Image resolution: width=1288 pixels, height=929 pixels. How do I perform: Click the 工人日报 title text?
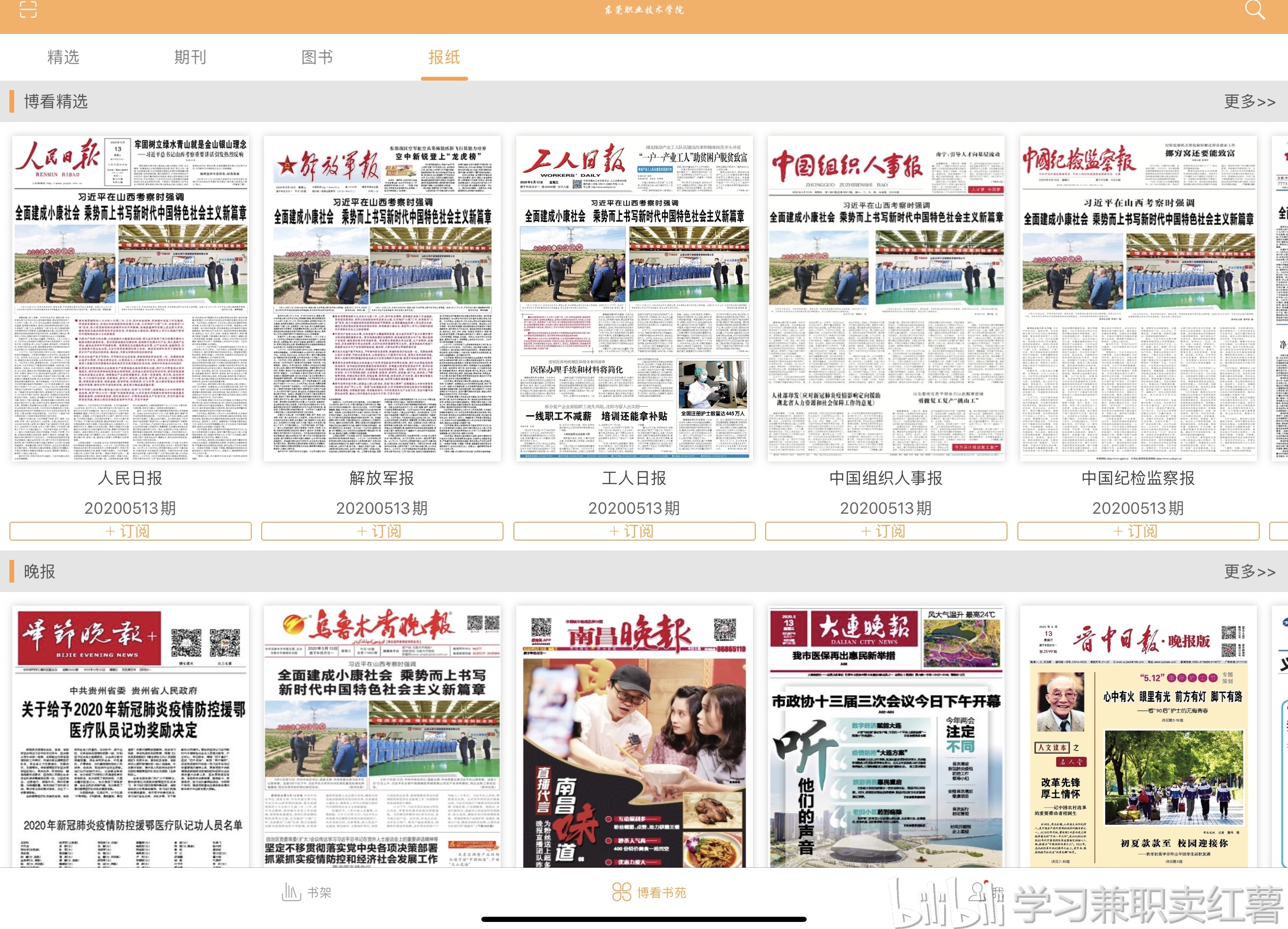tap(635, 478)
